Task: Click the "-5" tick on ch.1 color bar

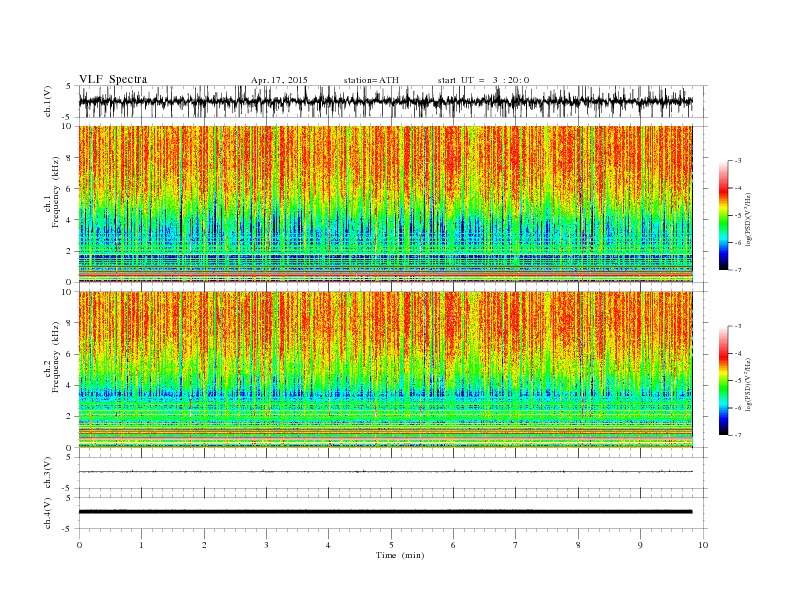Action: [738, 216]
